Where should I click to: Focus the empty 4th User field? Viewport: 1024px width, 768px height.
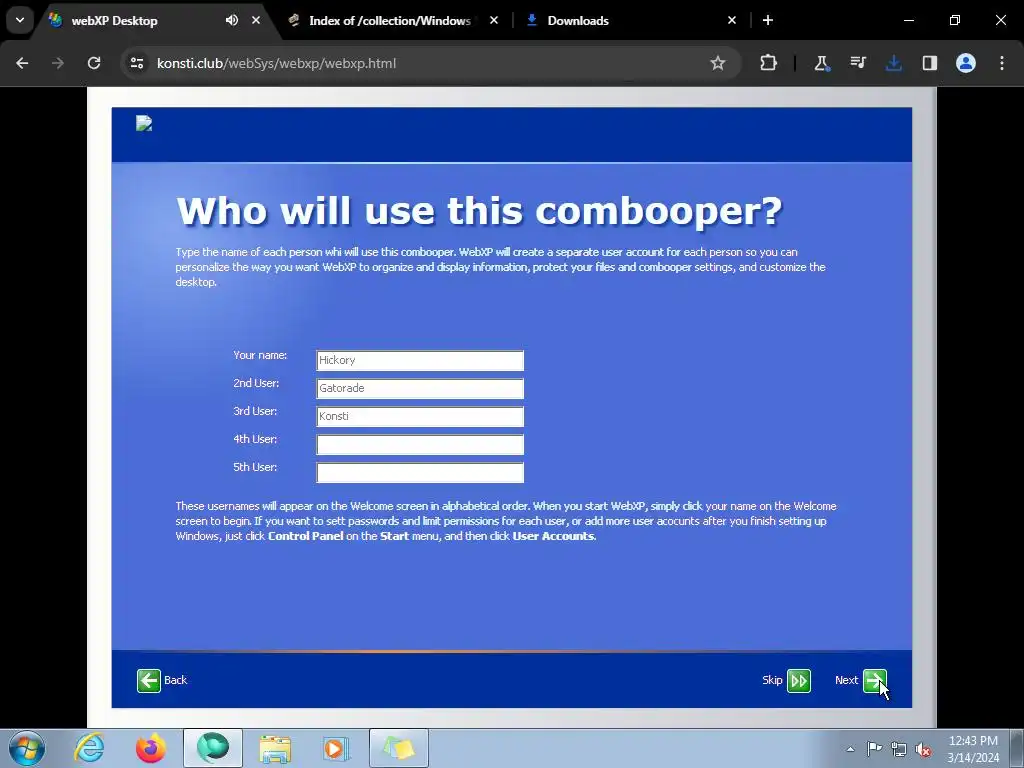420,445
